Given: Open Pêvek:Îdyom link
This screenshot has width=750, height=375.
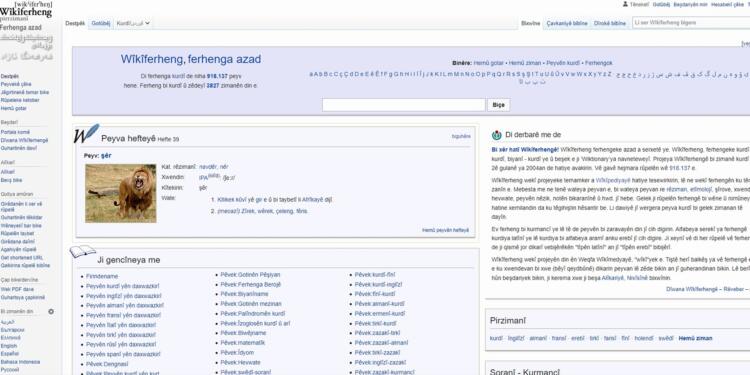Looking at the screenshot, I should click(237, 353).
